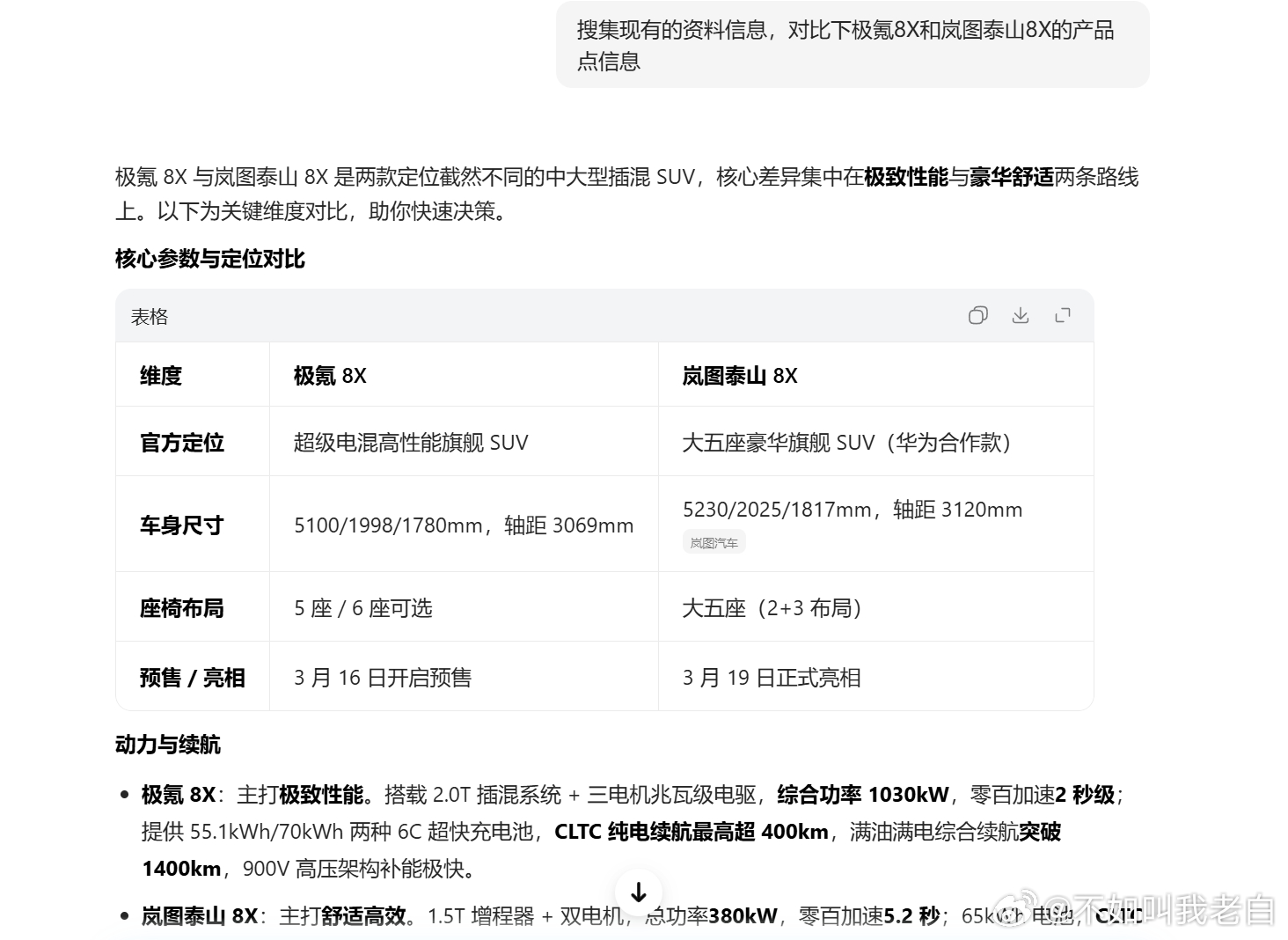
Task: Click the bold text 零百加速 5.2 秒
Action: pos(869,916)
